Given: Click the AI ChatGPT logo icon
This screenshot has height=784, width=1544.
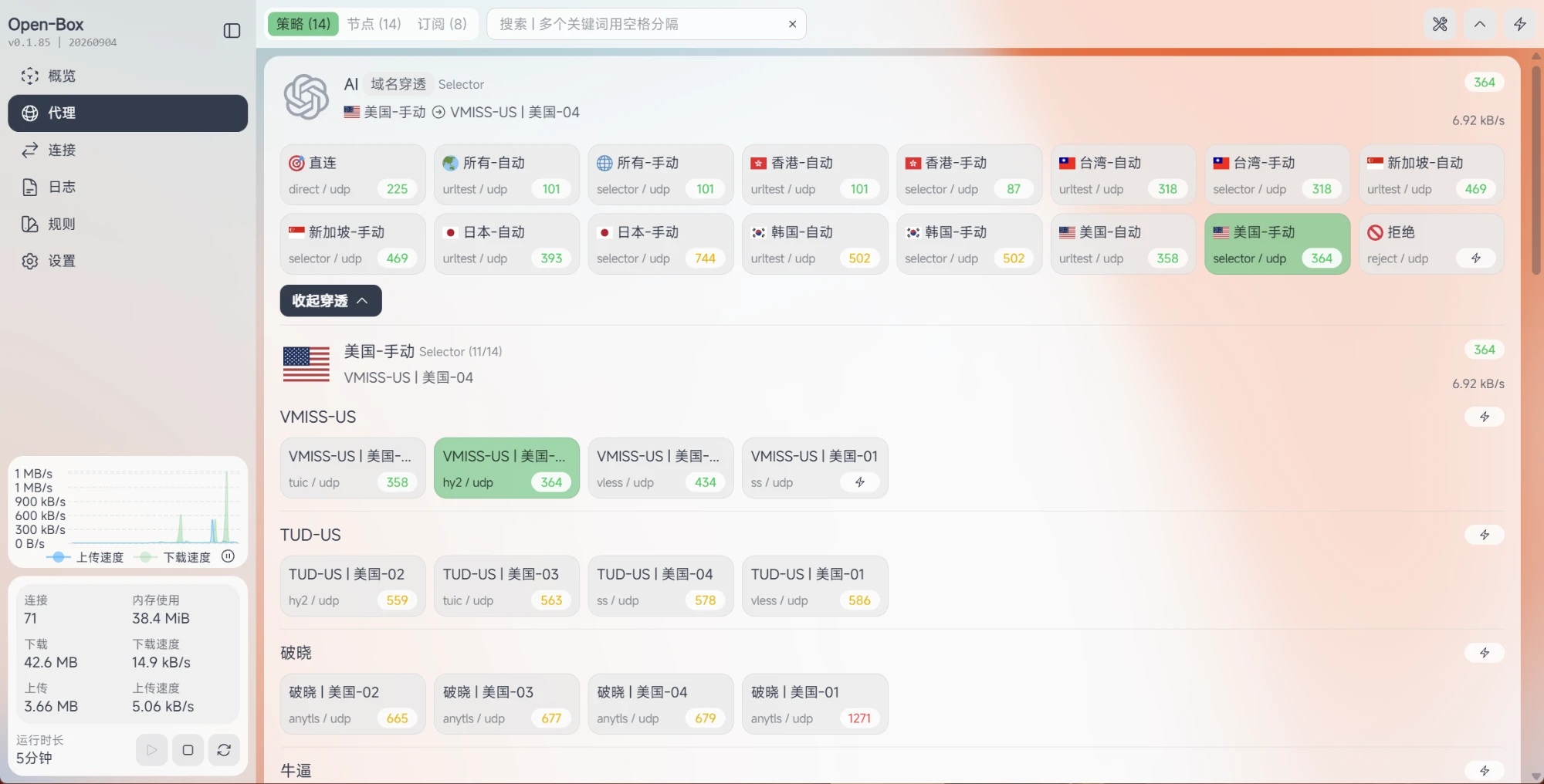Looking at the screenshot, I should click(x=306, y=97).
